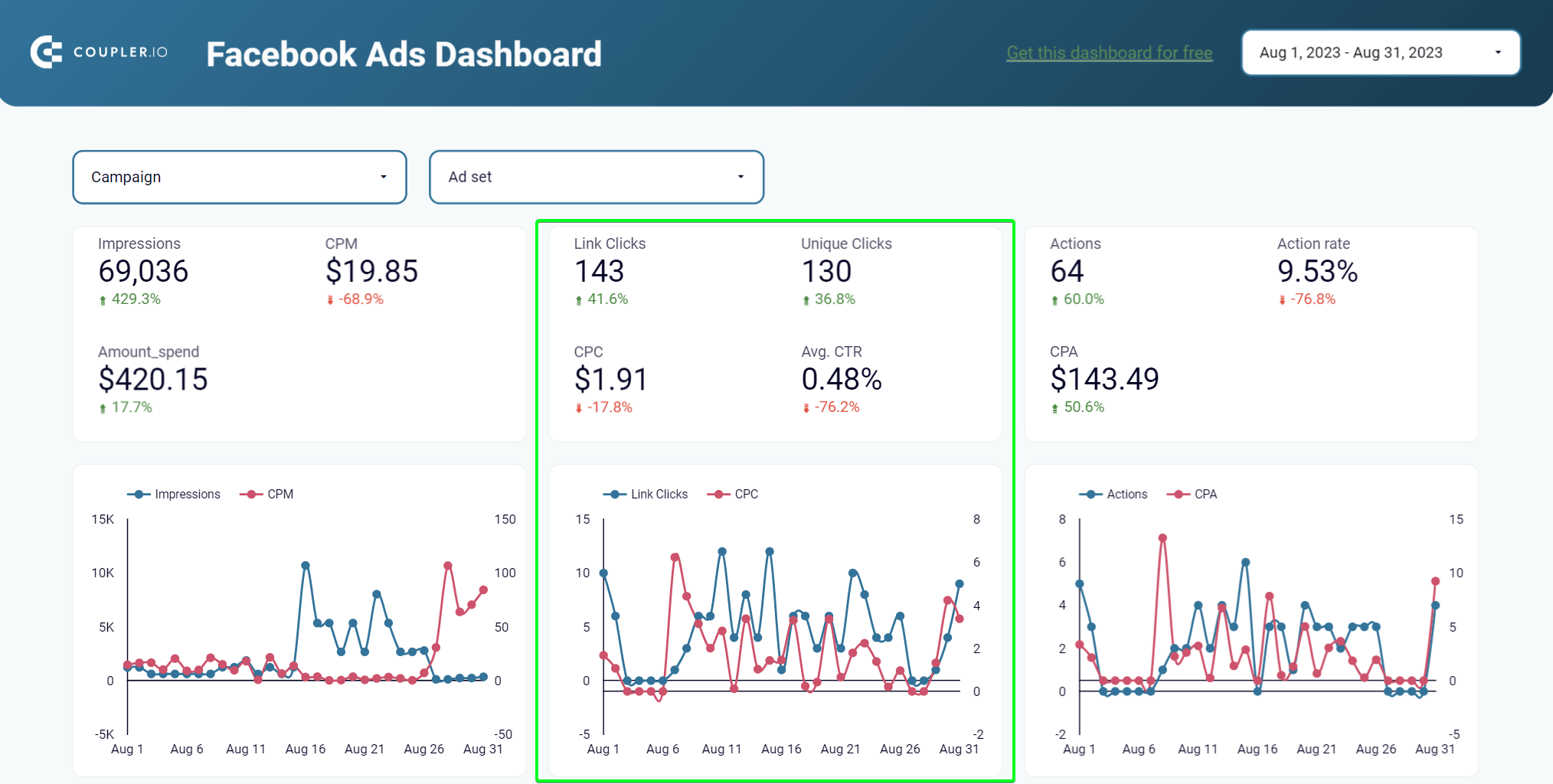Click the CPA value $143.49
Image resolution: width=1553 pixels, height=784 pixels.
1104,379
